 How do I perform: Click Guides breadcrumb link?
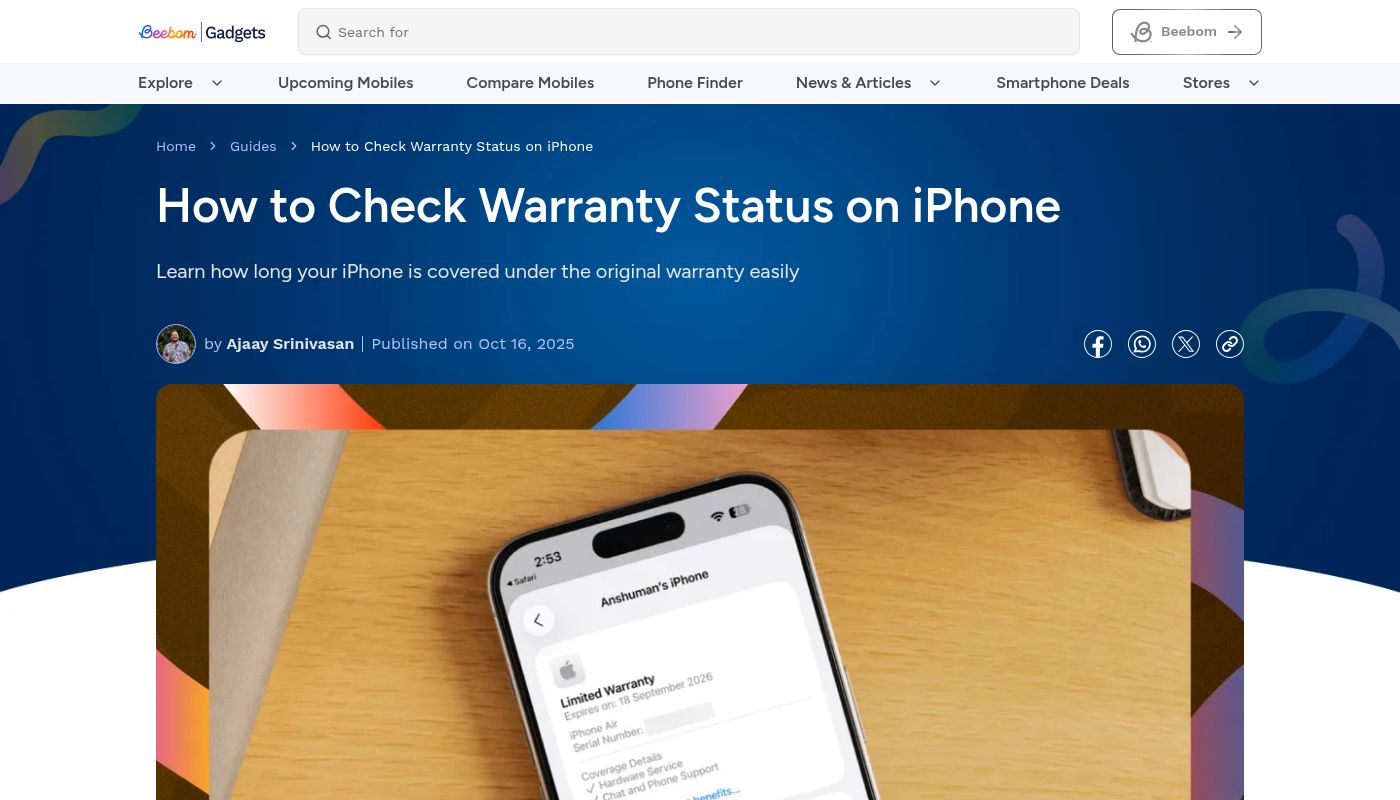253,146
